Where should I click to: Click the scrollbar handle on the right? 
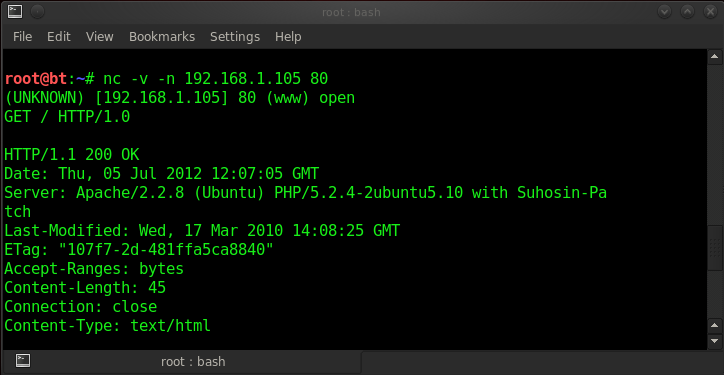point(715,248)
